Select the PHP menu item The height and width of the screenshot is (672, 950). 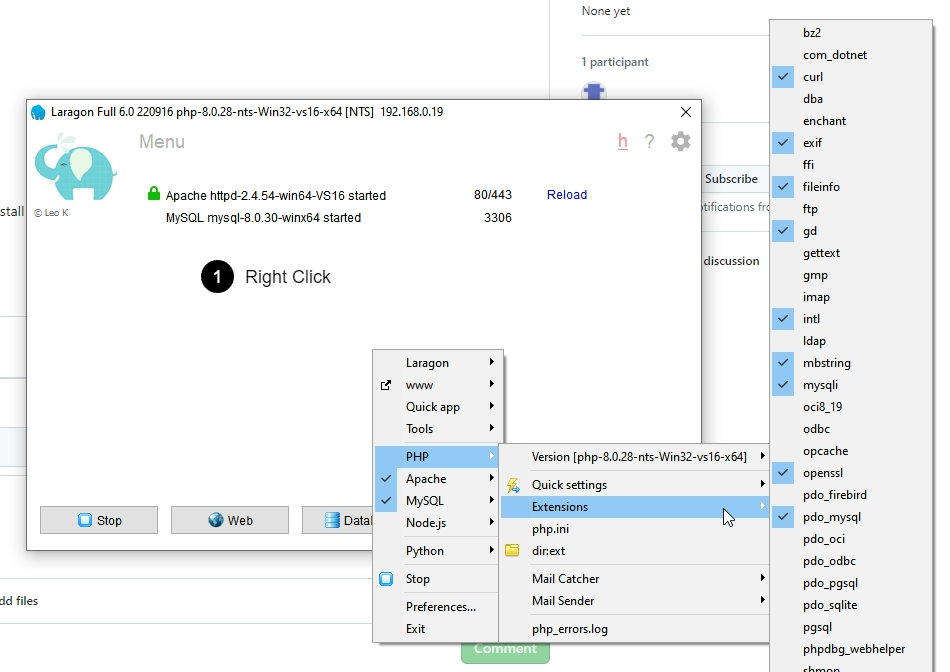[x=438, y=456]
